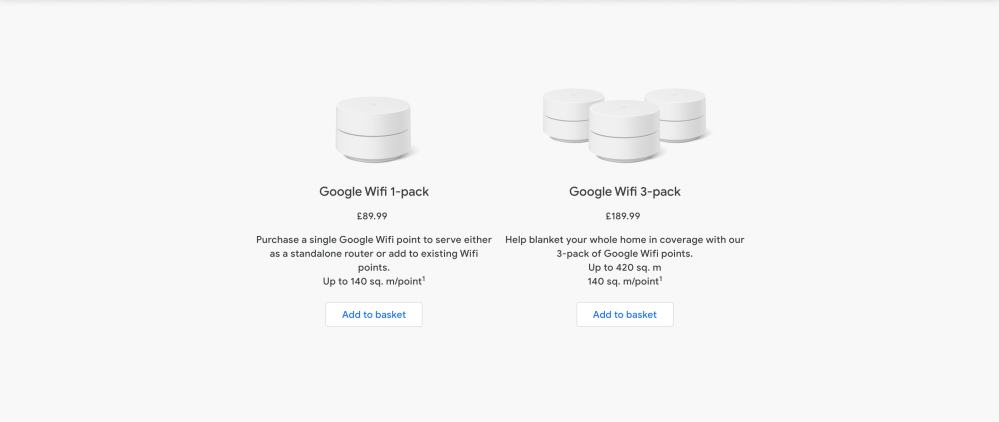Click the 'Up to 420 sq. m' text

pos(624,268)
